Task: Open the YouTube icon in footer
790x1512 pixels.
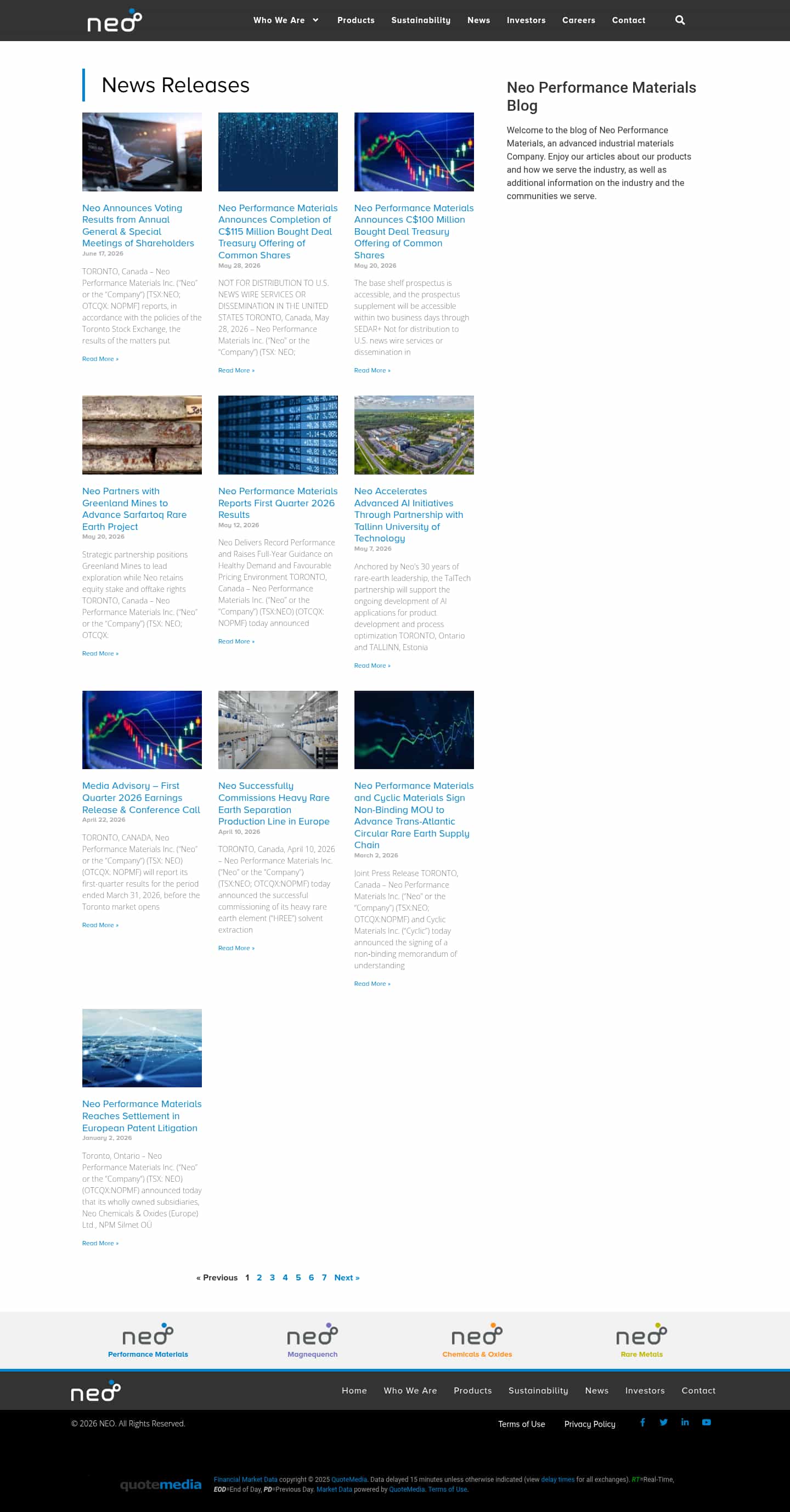Action: [x=707, y=1422]
